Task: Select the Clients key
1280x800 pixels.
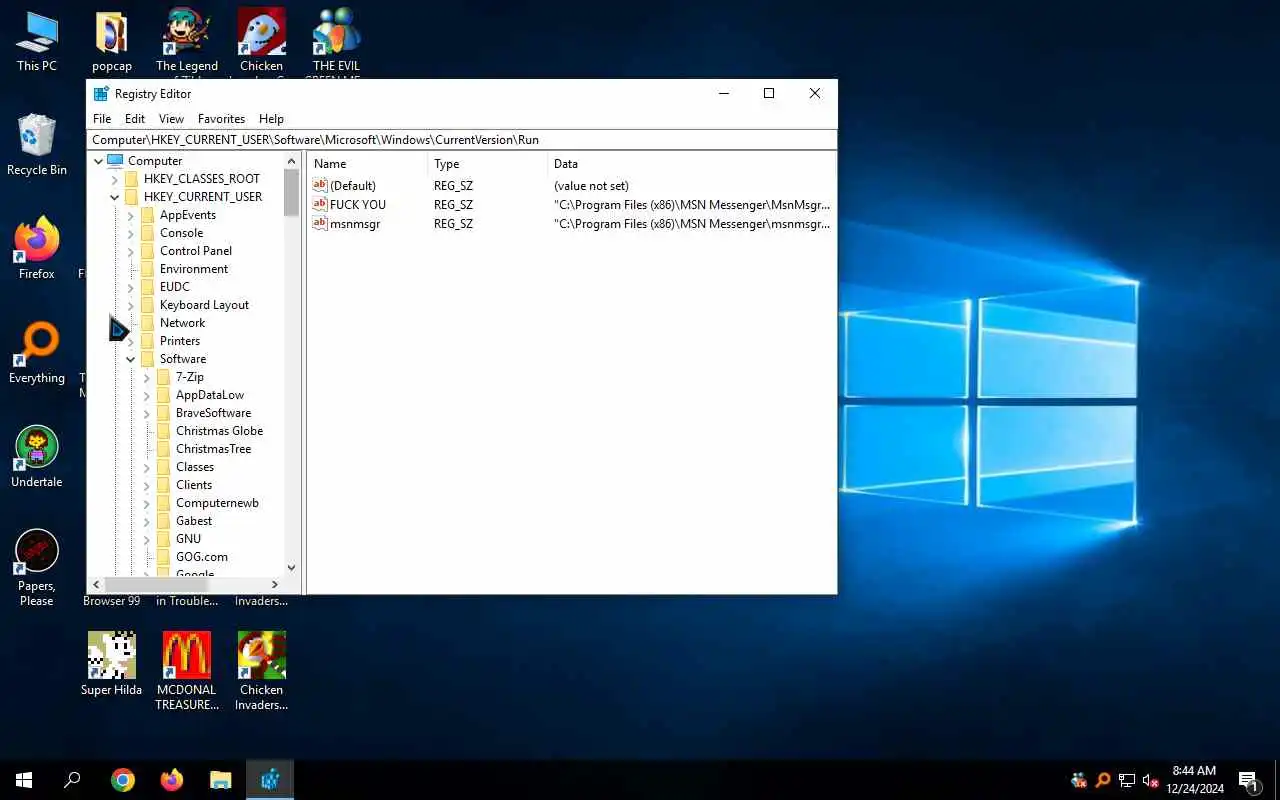Action: pos(193,485)
